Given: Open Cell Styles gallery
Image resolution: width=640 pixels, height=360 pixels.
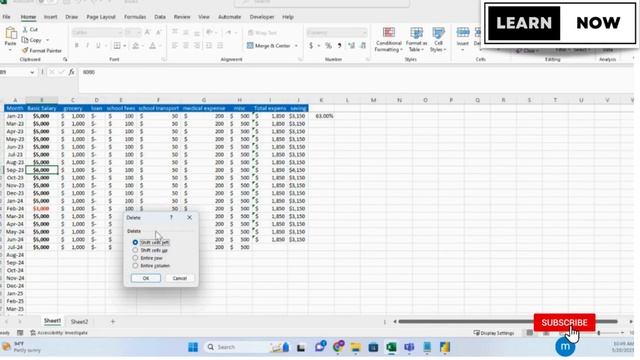Looking at the screenshot, I should (x=438, y=40).
